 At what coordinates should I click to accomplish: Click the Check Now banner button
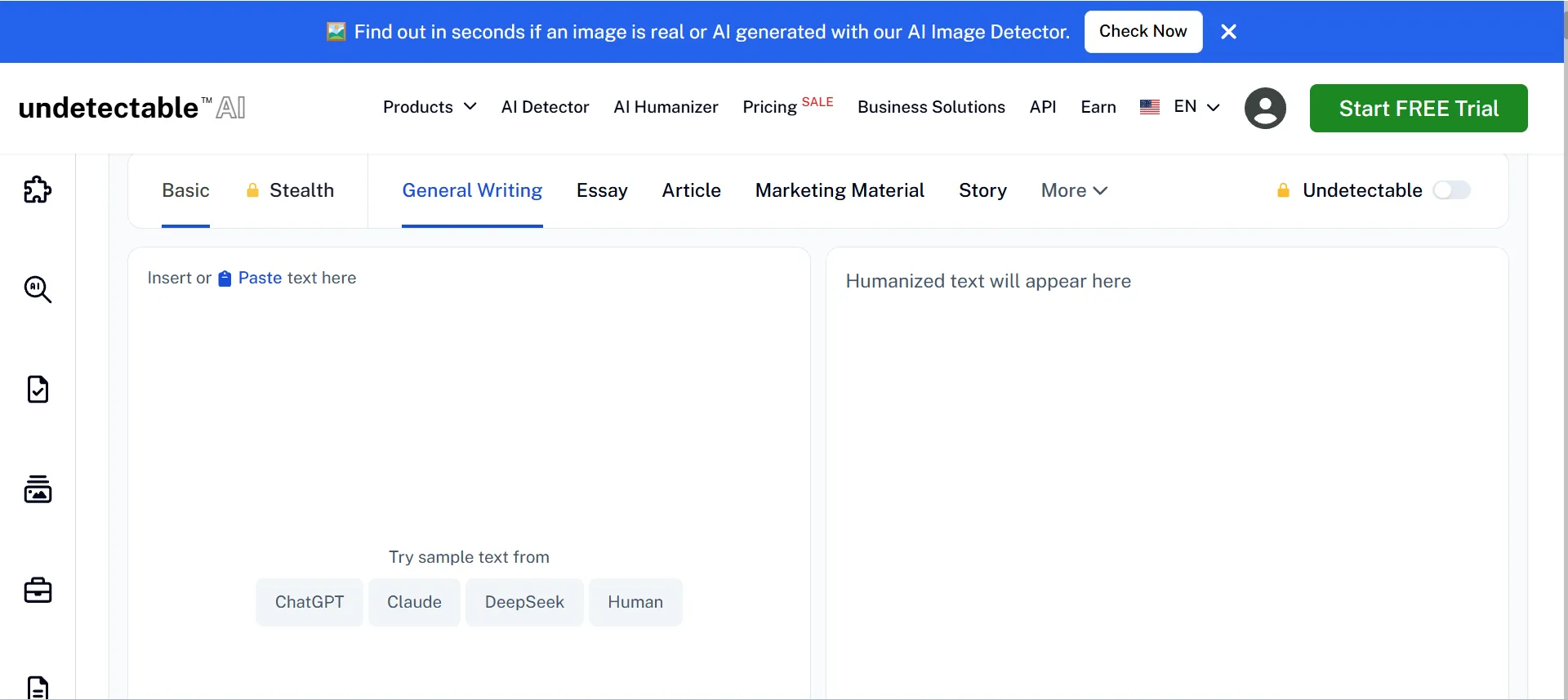tap(1143, 32)
